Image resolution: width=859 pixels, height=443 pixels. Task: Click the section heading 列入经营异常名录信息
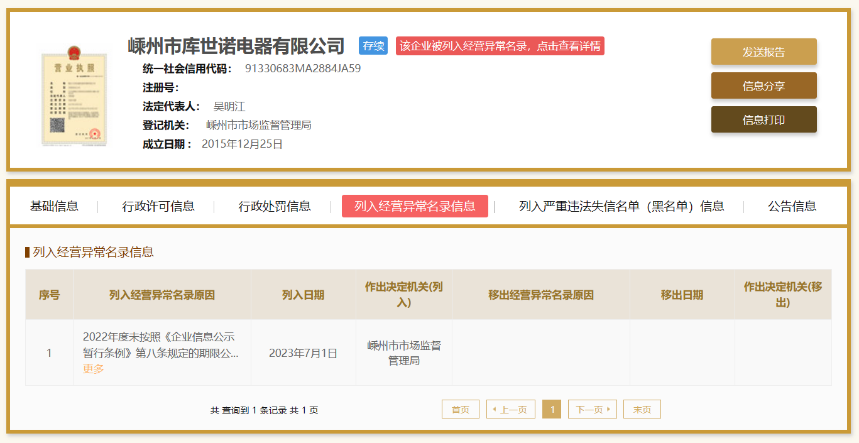pyautogui.click(x=93, y=252)
